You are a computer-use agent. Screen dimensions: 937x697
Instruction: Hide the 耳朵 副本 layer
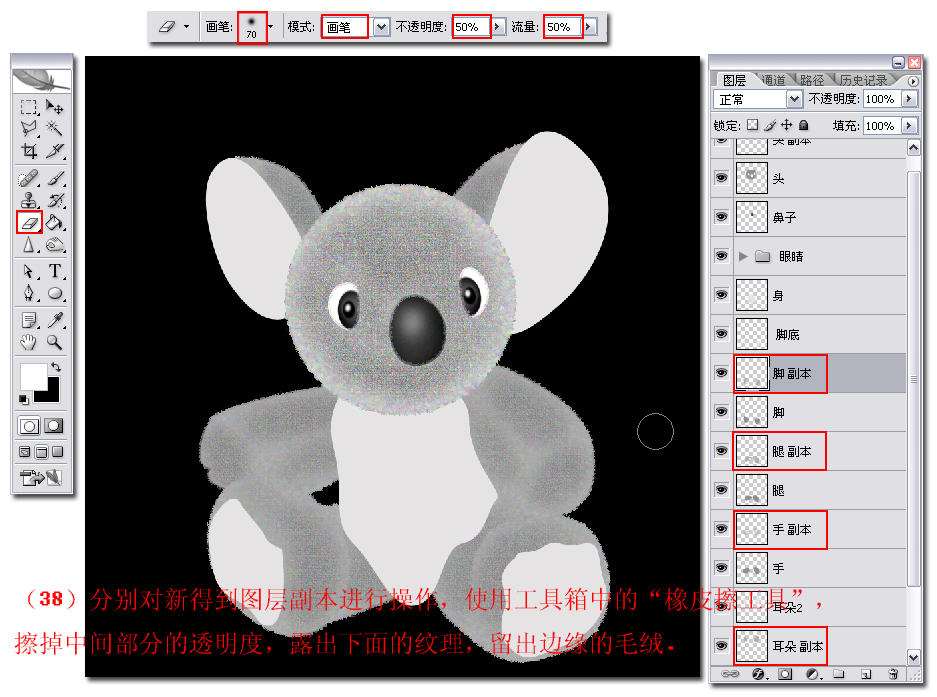tap(722, 646)
